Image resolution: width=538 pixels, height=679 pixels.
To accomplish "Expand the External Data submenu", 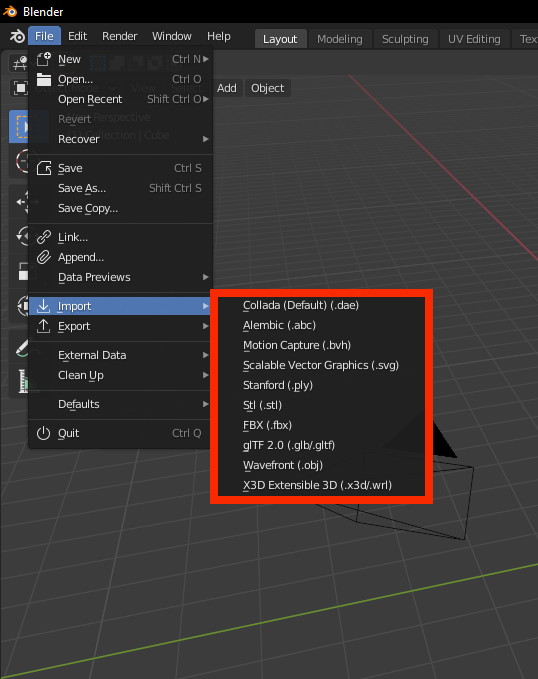I will coord(121,355).
